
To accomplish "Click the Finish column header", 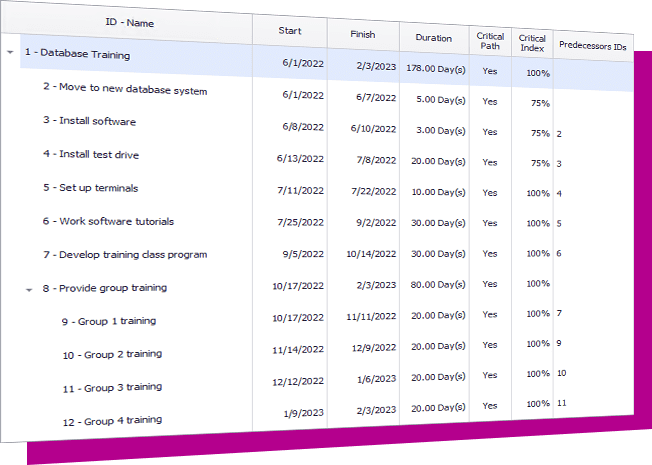I will pos(363,34).
